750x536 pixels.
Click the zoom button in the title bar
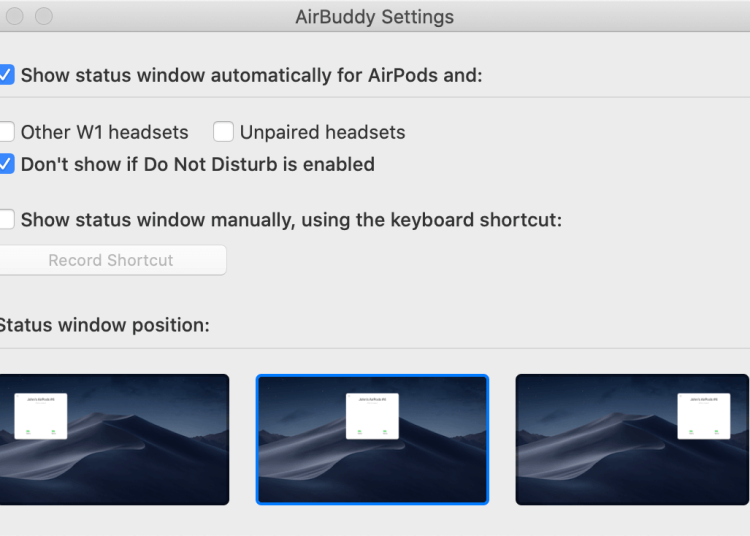tap(43, 17)
